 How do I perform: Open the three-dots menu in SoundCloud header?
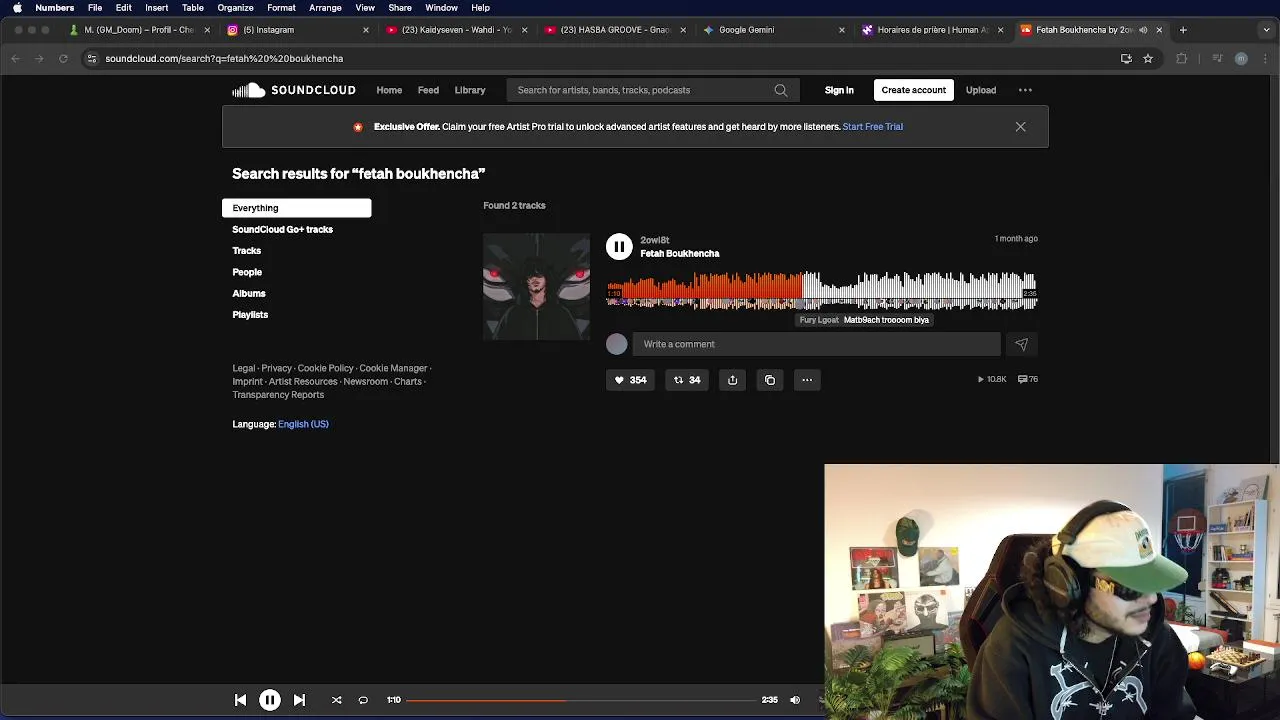tap(1025, 90)
